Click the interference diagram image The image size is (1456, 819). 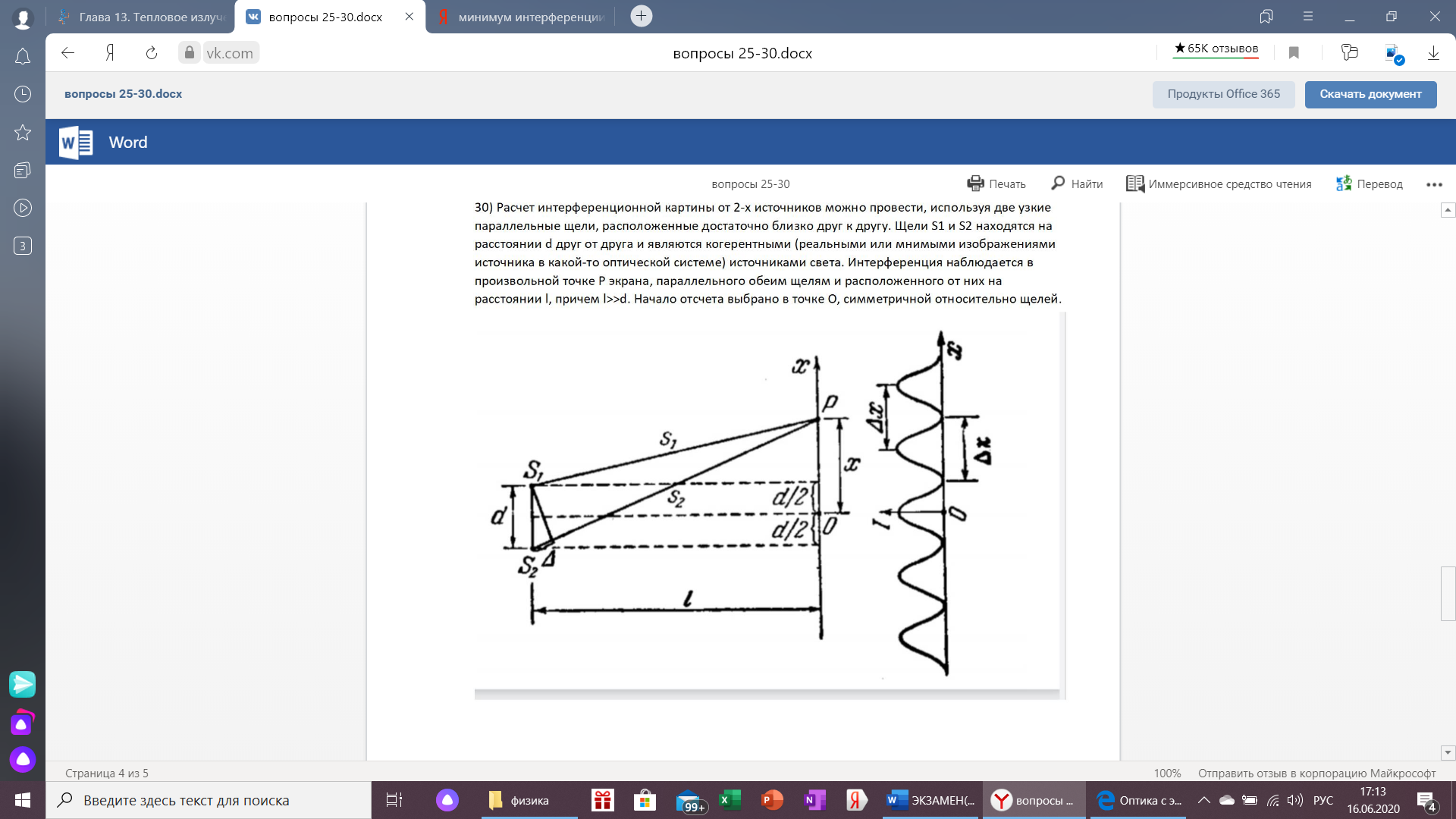[770, 505]
